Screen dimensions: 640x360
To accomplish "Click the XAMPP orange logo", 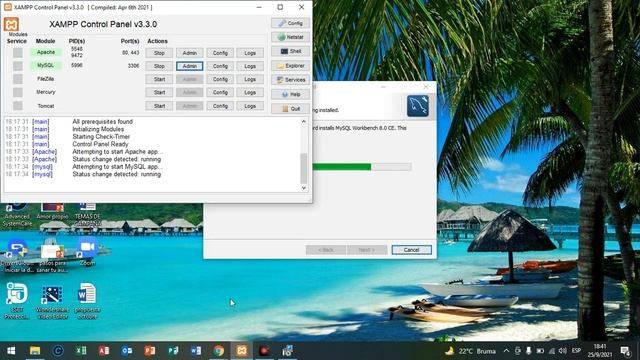I will [x=11, y=24].
